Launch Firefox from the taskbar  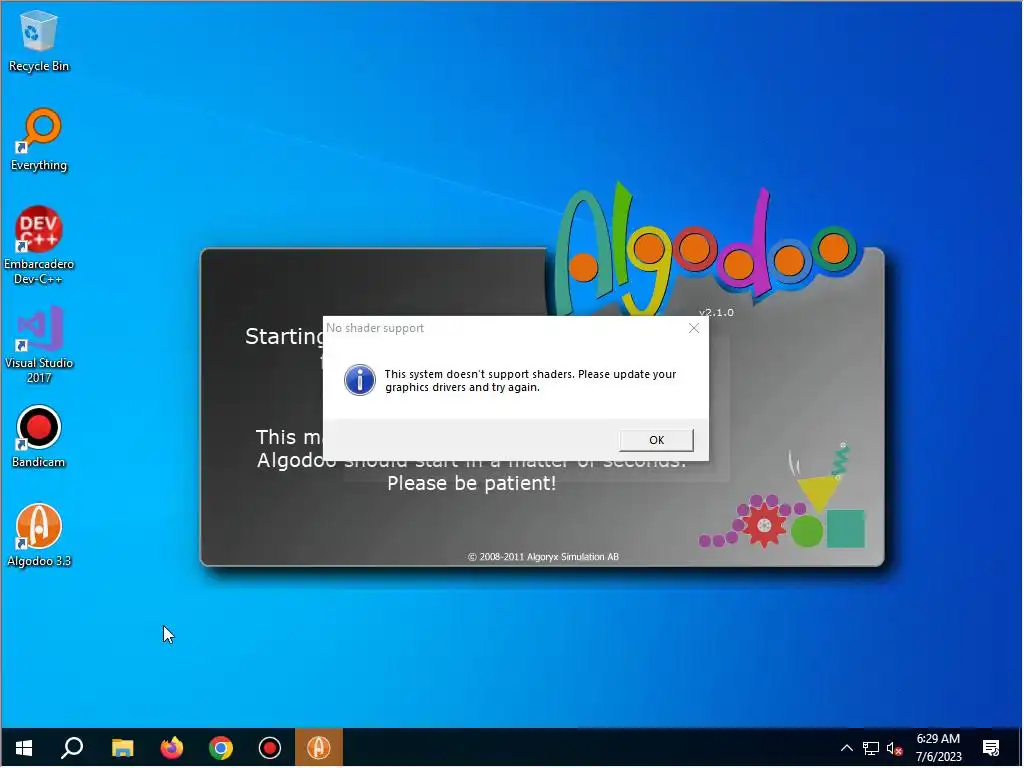[172, 748]
